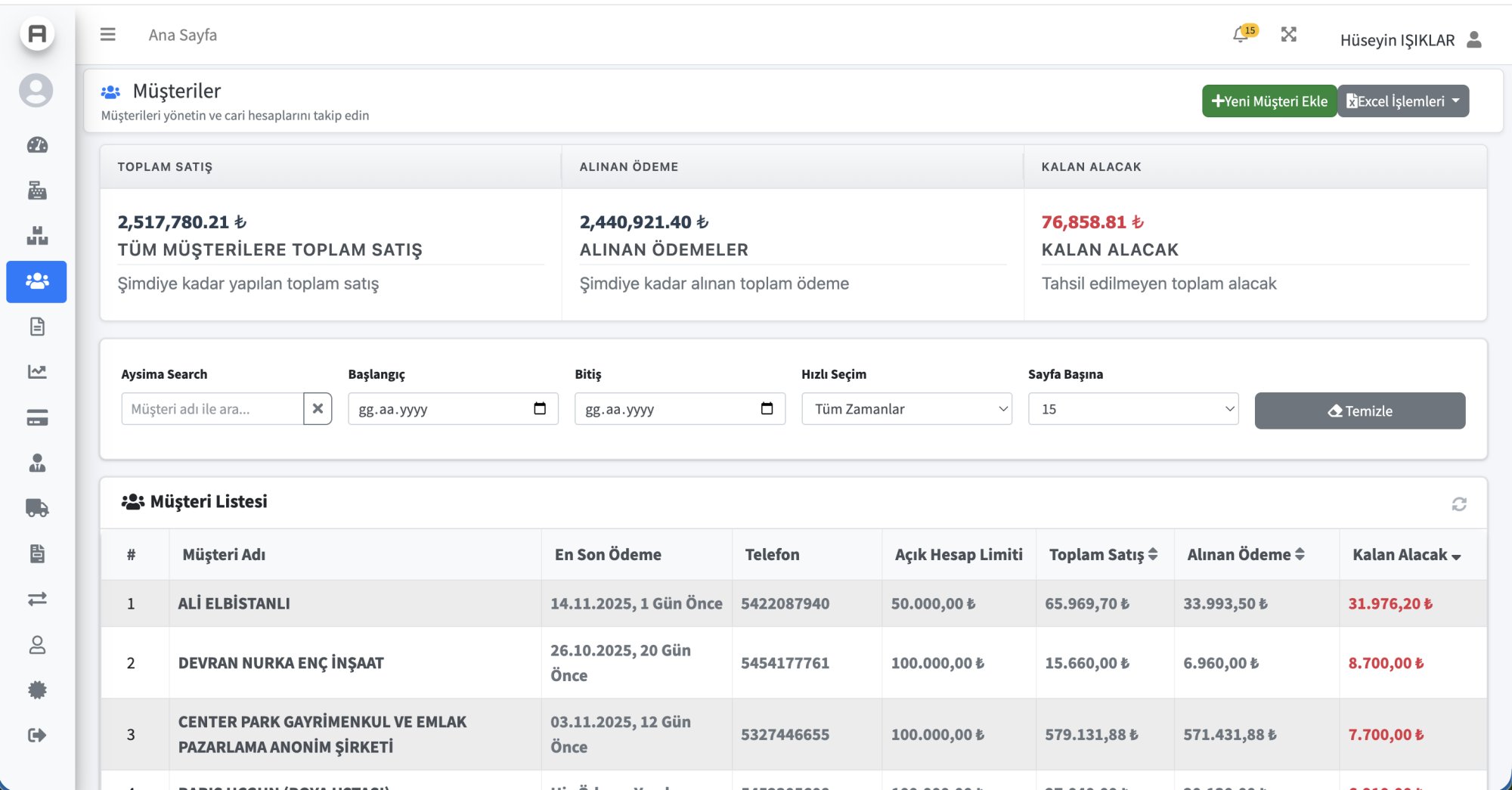Sort the table by Toplam Satış
Viewport: 1512px width, 790px height.
[x=1103, y=555]
